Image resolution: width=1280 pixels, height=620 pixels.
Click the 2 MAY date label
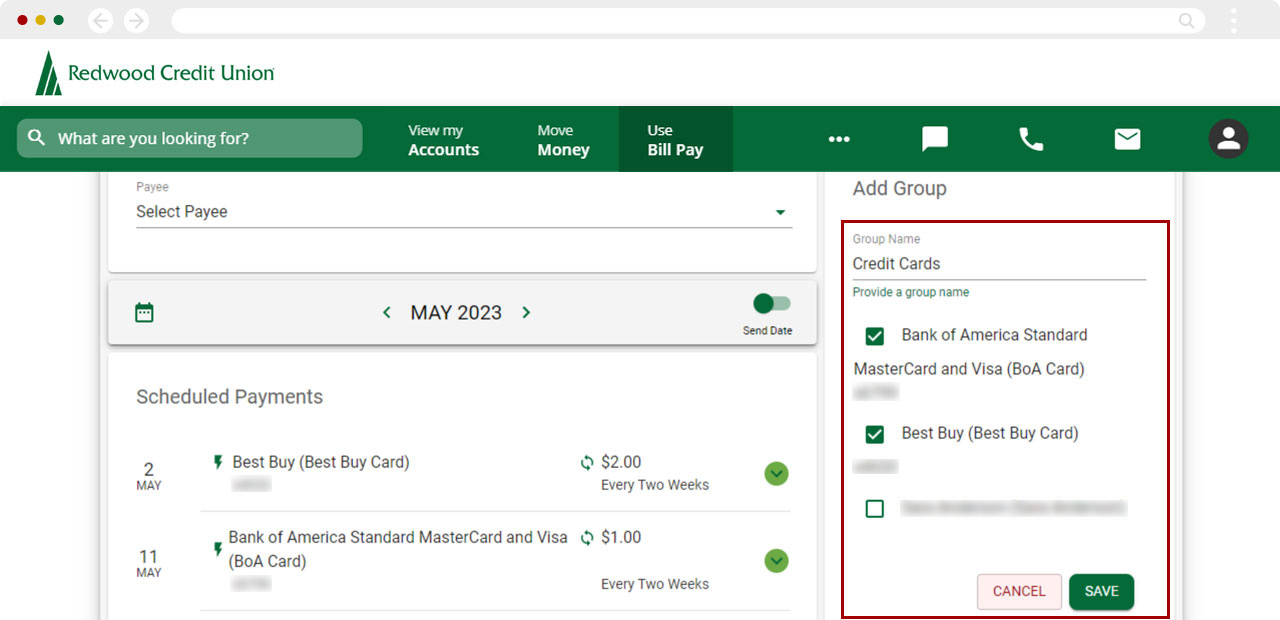(149, 475)
